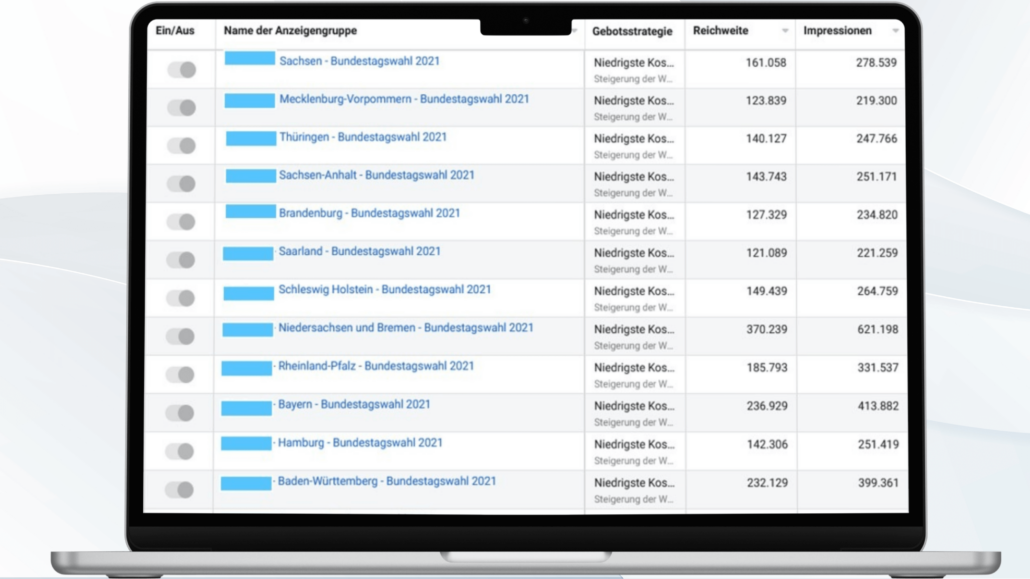The height and width of the screenshot is (579, 1030).
Task: Open Mecklenburg-Vorpommern - Bundestagswahl 2021 link
Action: (x=404, y=99)
